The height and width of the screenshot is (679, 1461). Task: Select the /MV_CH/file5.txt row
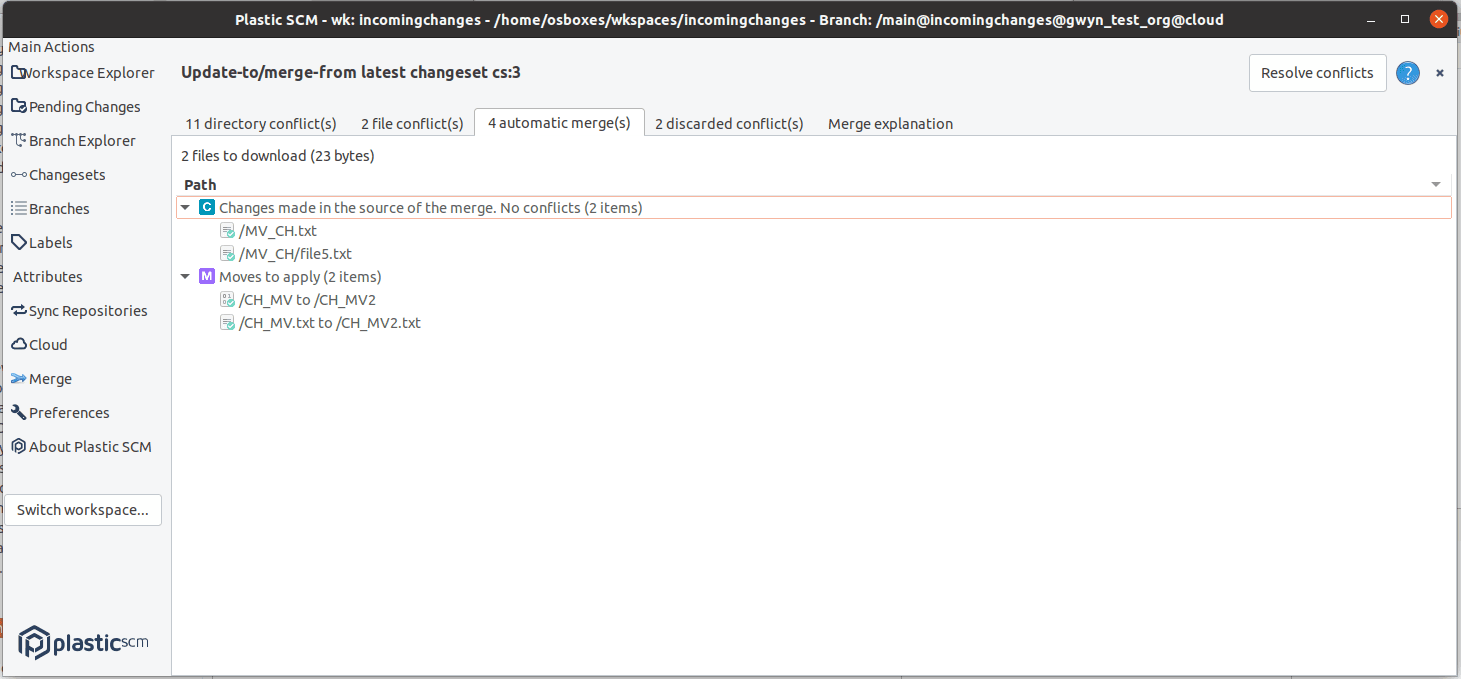[814, 254]
